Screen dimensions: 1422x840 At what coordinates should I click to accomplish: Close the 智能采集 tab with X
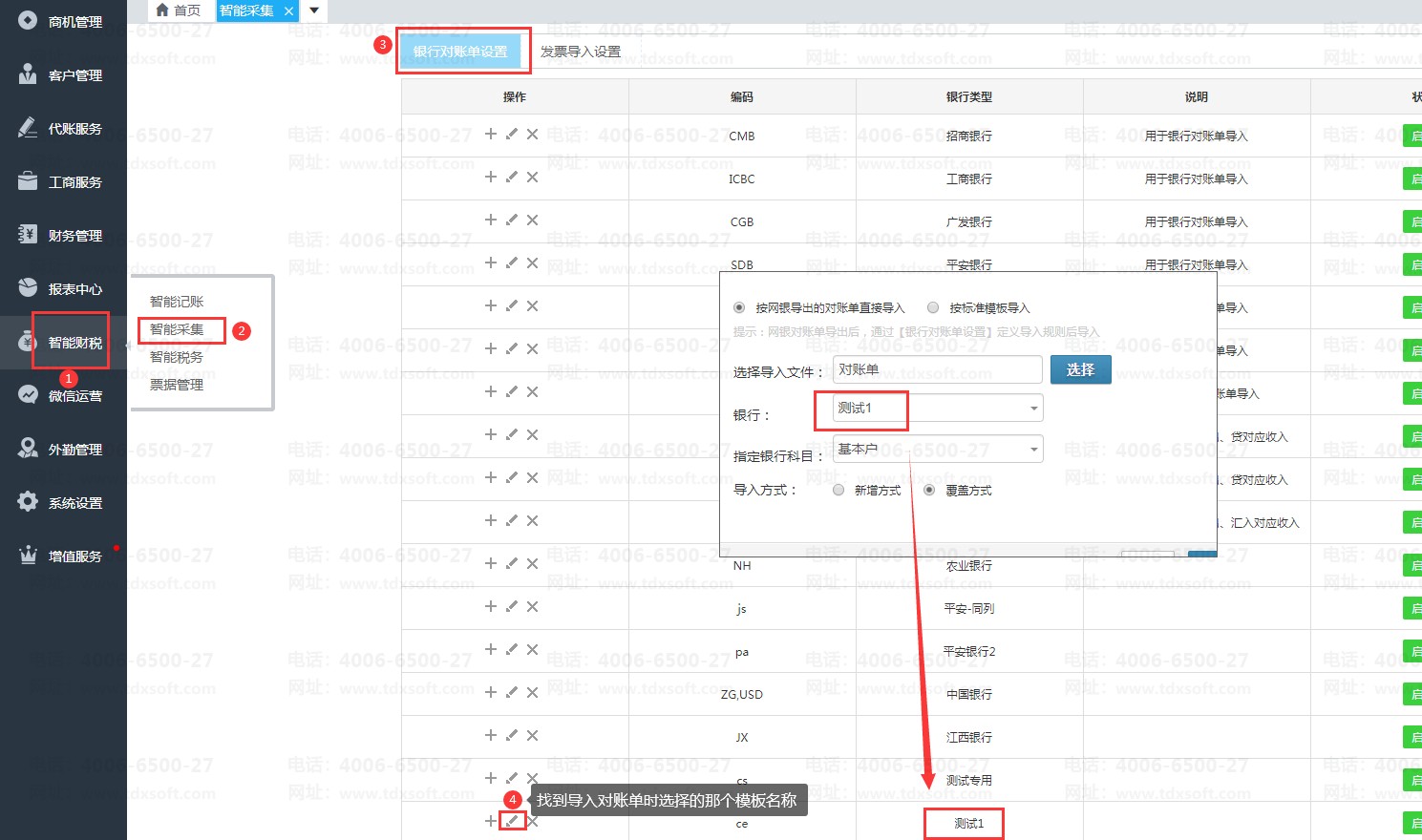point(288,11)
